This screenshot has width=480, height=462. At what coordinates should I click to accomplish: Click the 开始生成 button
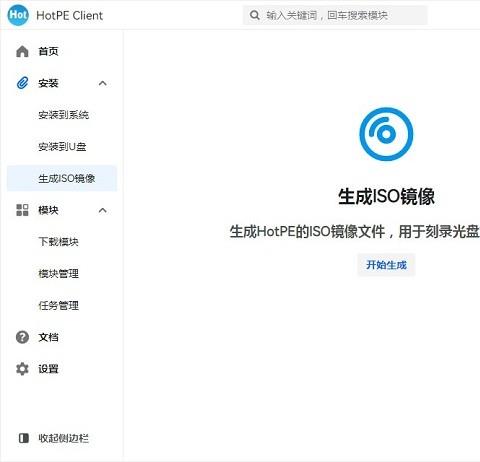(x=386, y=265)
